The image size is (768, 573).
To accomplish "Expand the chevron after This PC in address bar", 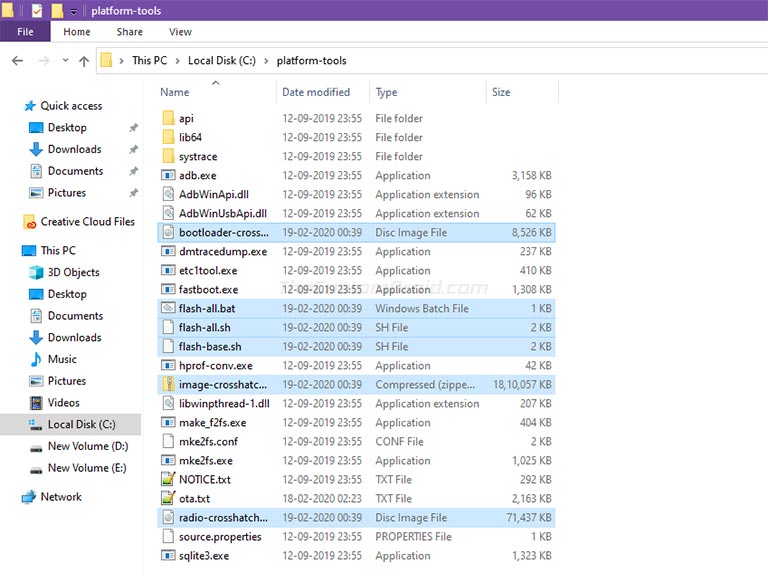I will (177, 61).
